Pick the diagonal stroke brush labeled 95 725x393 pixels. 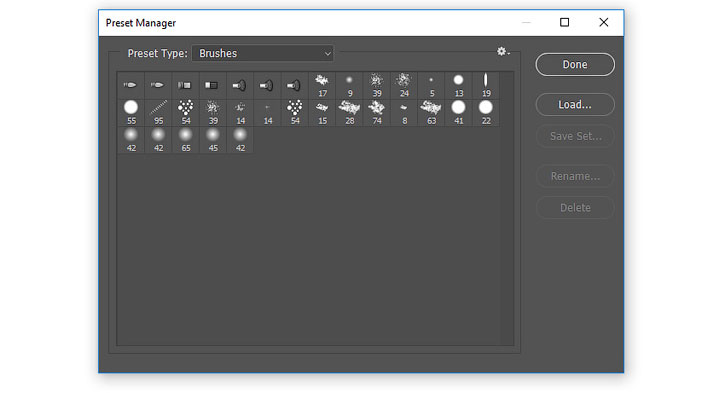point(158,113)
